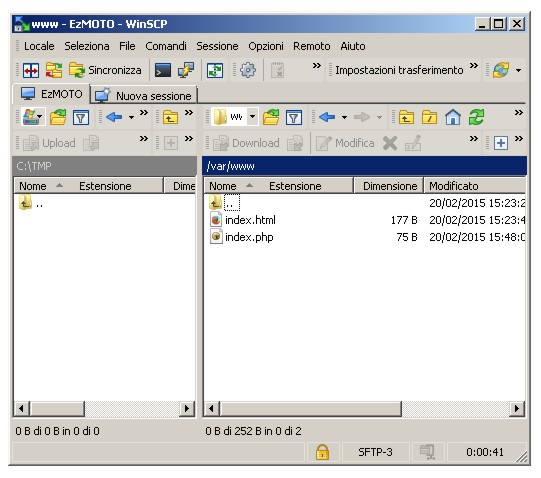Open remote directory www combo box
The height and width of the screenshot is (478, 541).
pyautogui.click(x=235, y=117)
